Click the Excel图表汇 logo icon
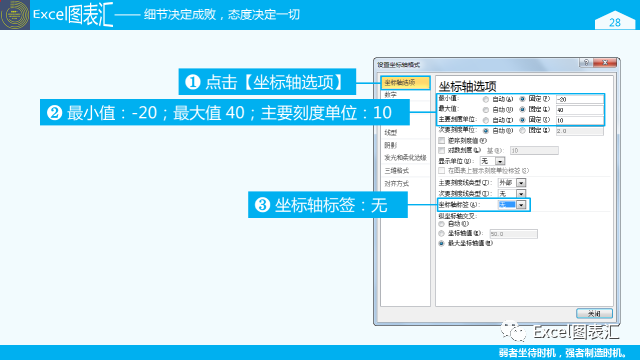640x360 pixels. 15,15
